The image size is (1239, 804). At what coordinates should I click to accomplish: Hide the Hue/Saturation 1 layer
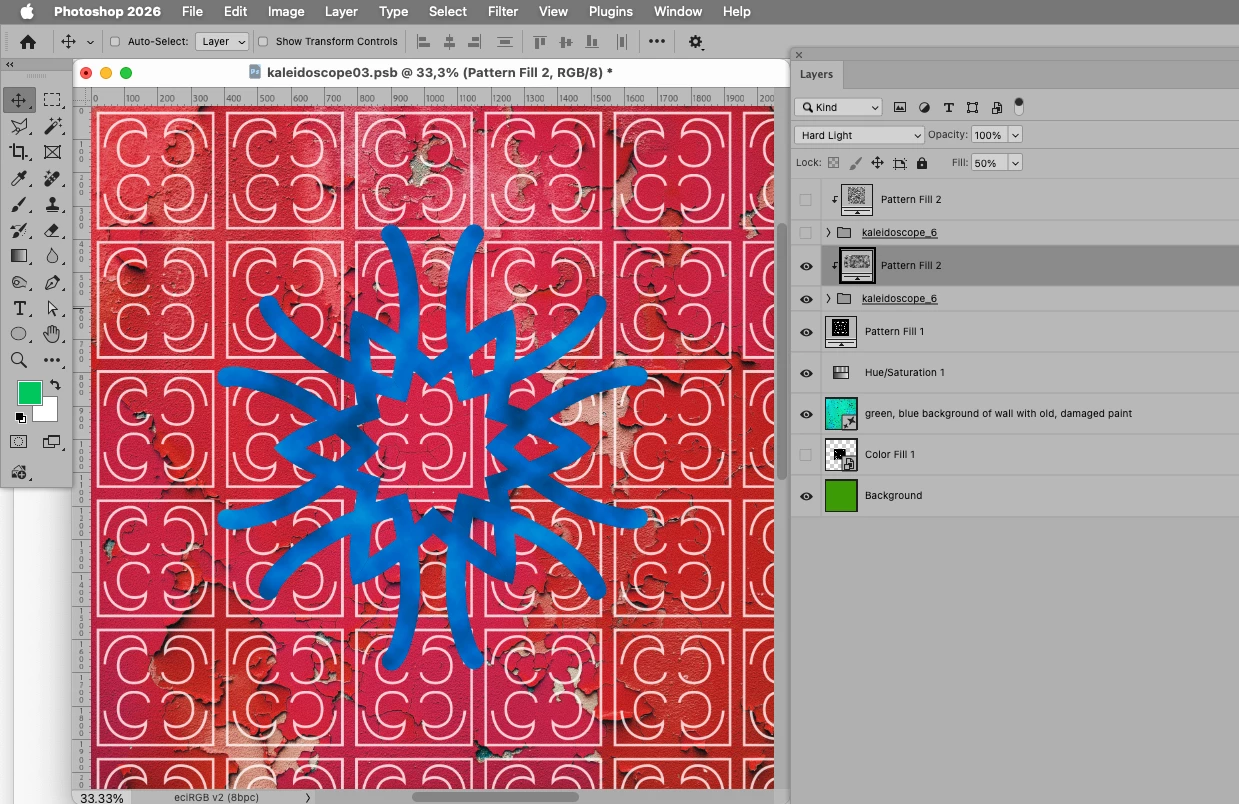click(x=806, y=373)
